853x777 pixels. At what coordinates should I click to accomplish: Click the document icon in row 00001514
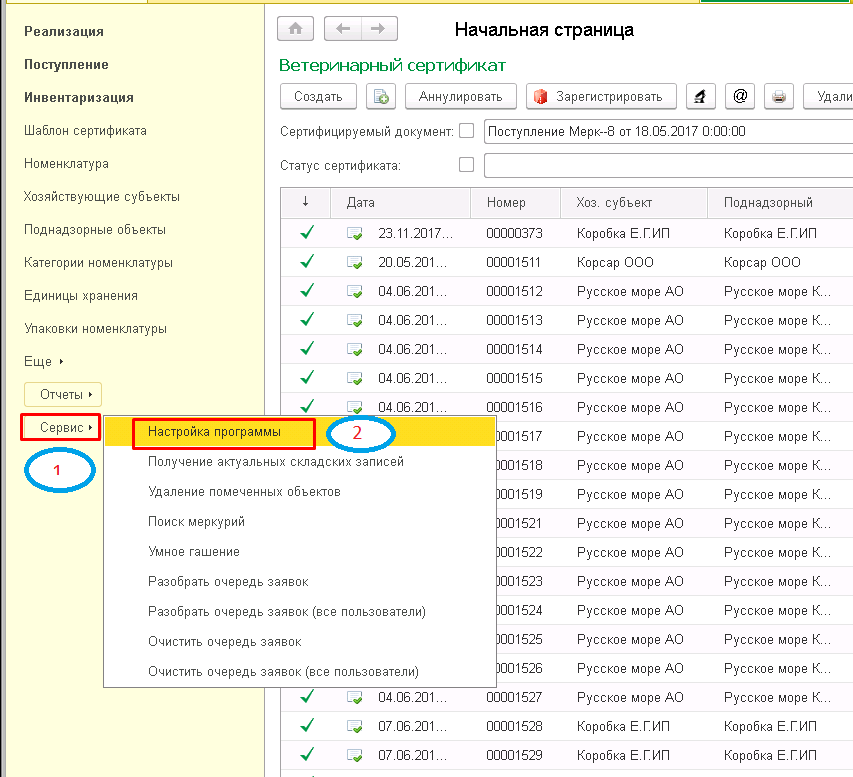click(355, 349)
